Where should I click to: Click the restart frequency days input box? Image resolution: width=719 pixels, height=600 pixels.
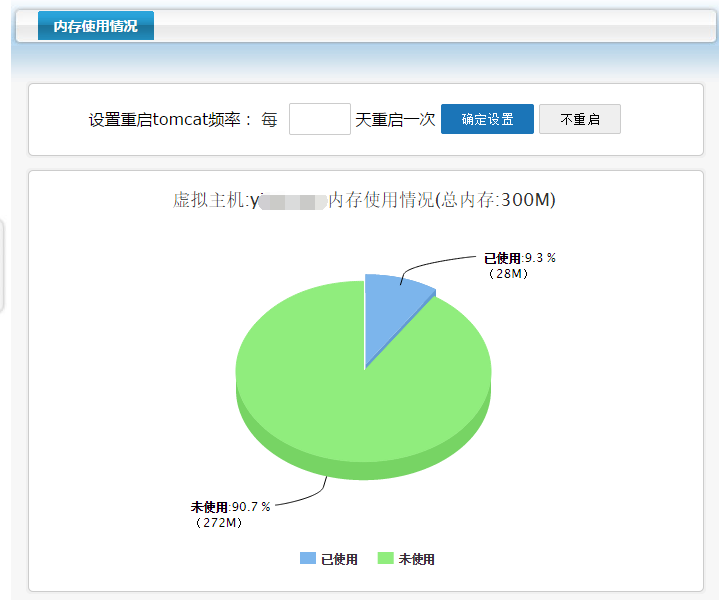319,119
